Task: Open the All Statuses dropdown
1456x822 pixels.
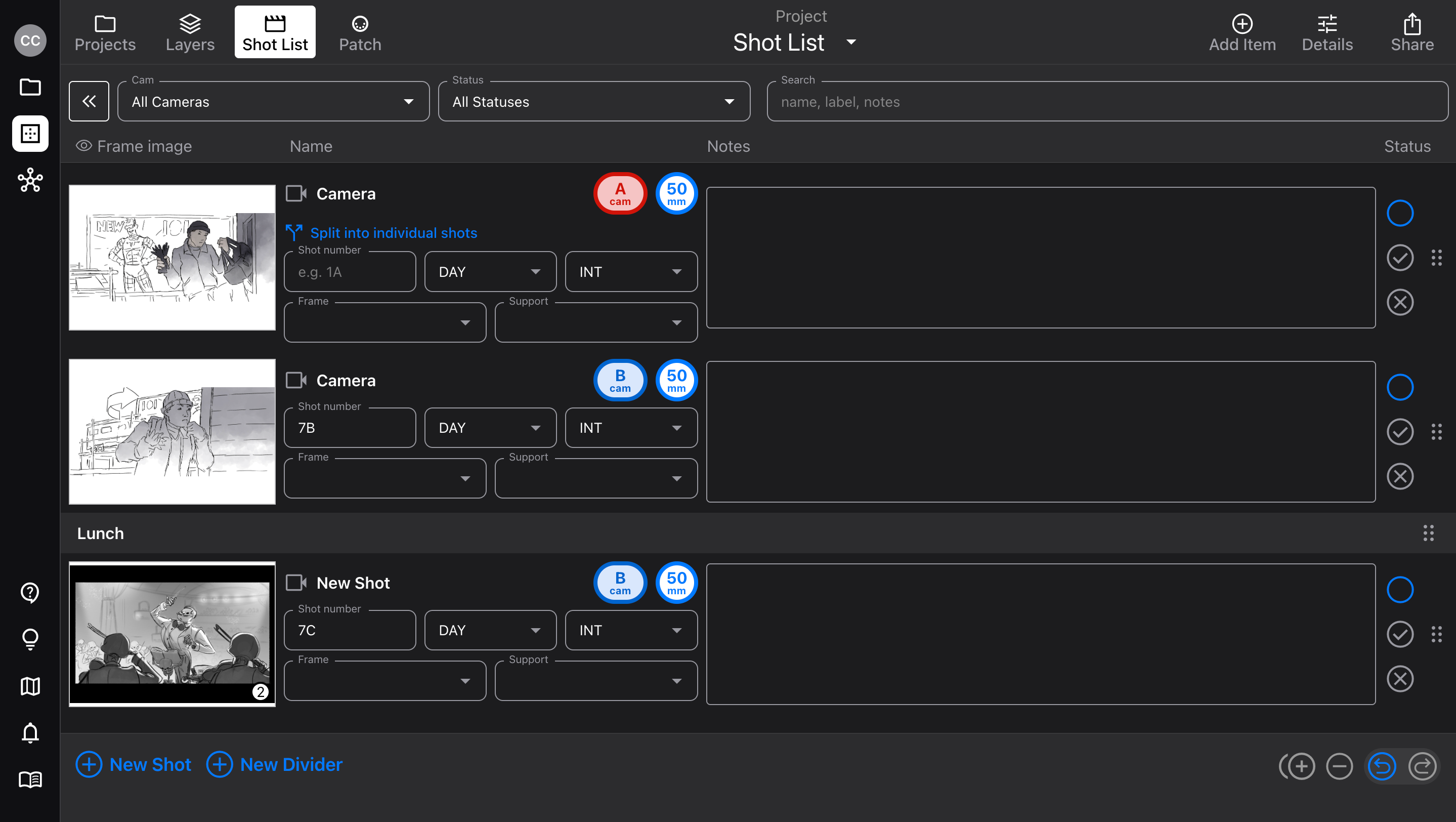Action: click(x=593, y=102)
